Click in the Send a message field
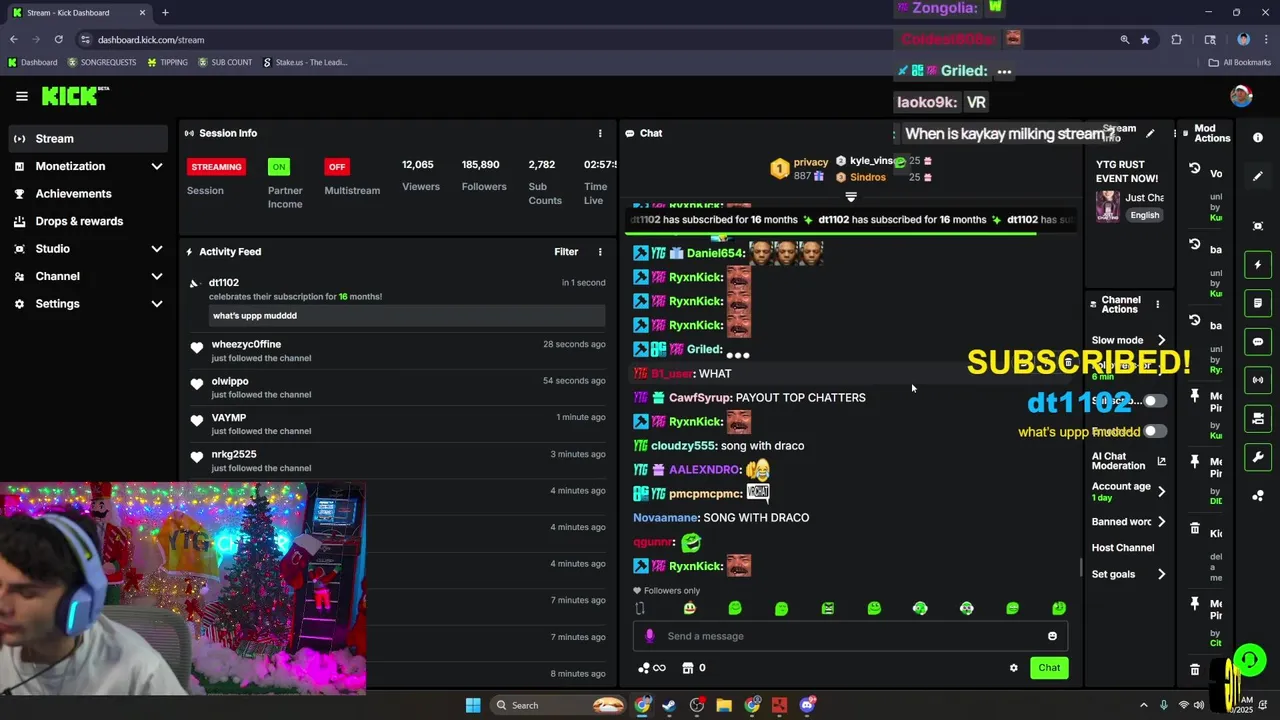Viewport: 1280px width, 720px height. click(850, 636)
